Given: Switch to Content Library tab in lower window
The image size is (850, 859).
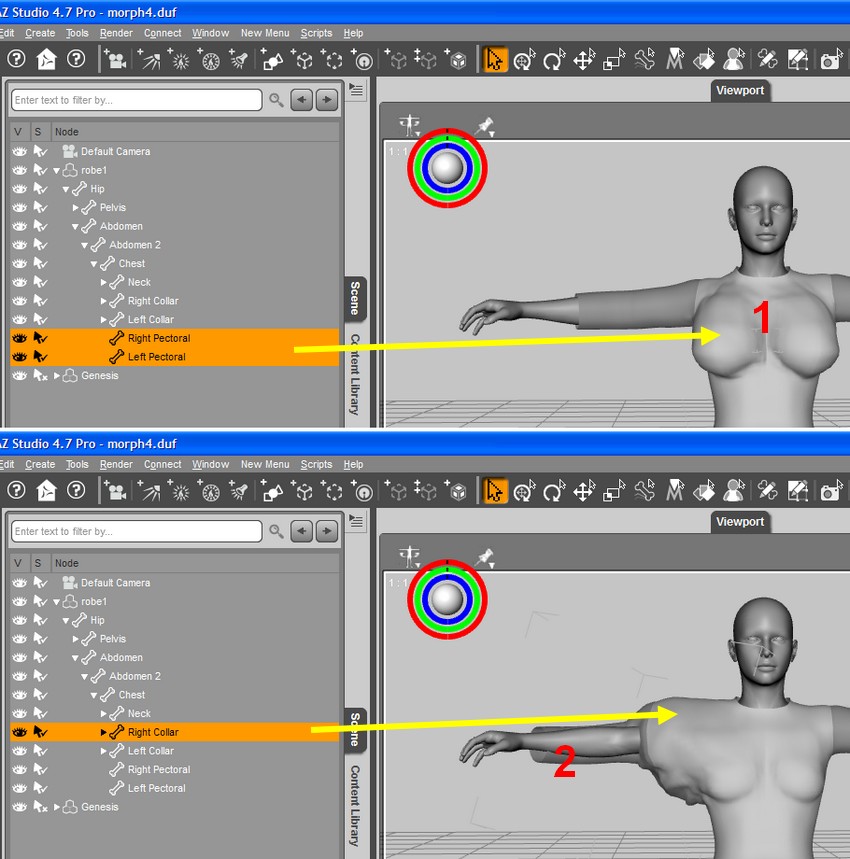Looking at the screenshot, I should tap(355, 805).
